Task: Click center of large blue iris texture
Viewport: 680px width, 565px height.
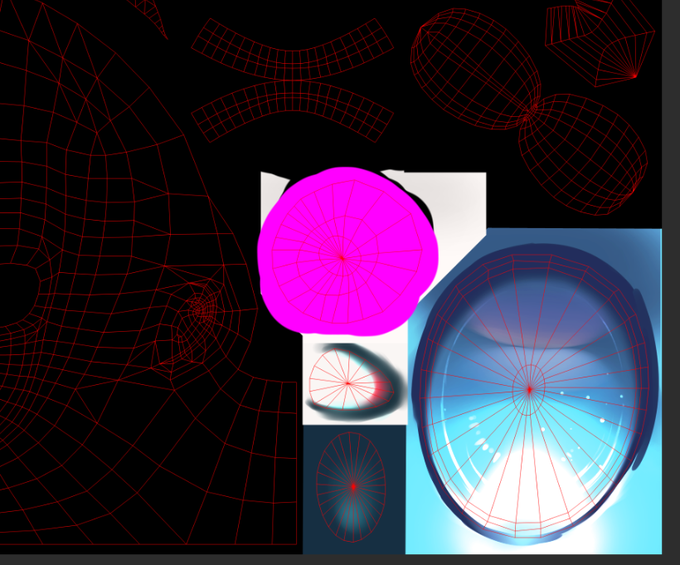Action: [x=530, y=389]
